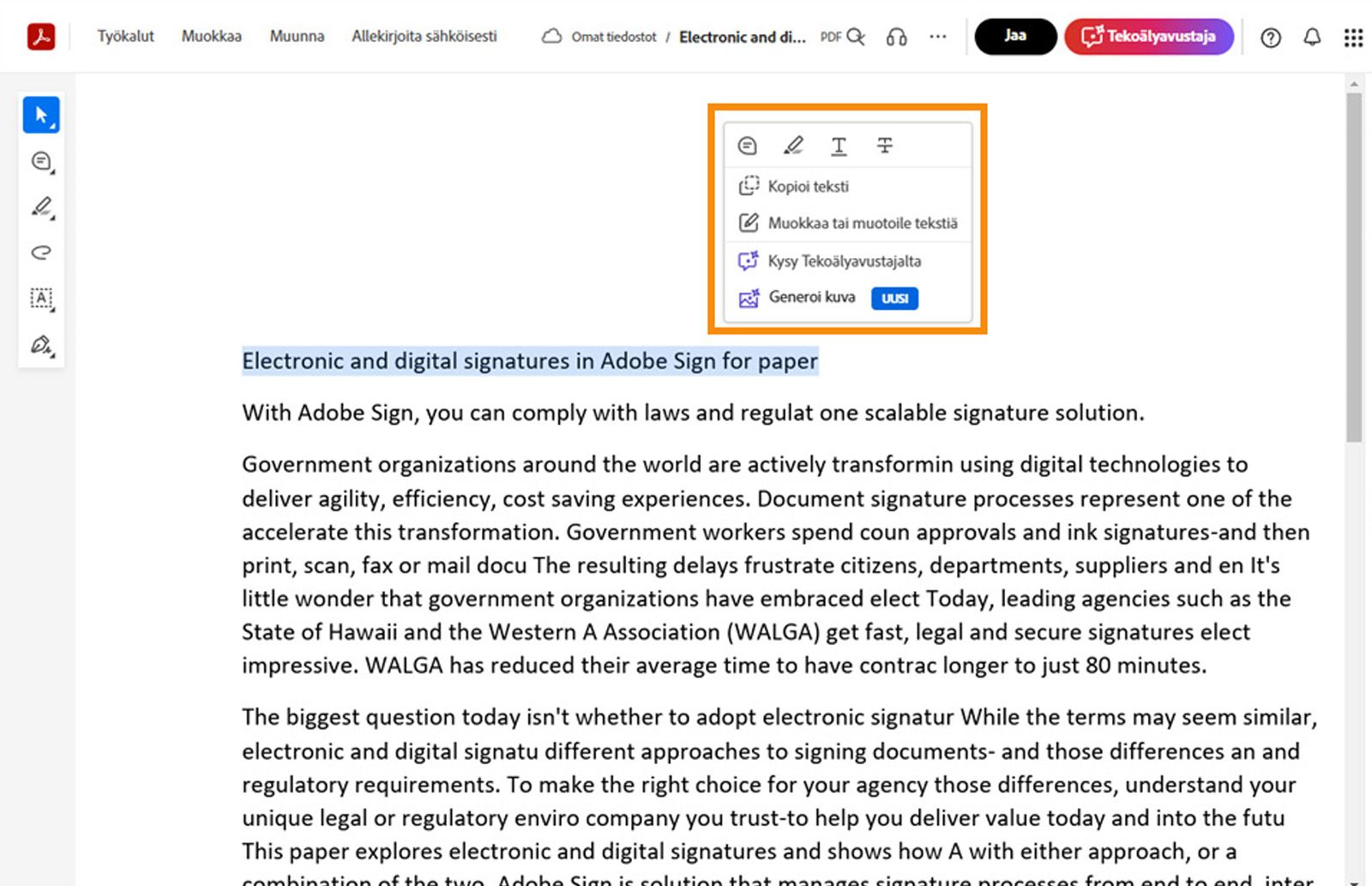Screen dimensions: 1372x886
Task: Add a comment from the floating toolbar
Action: pos(748,146)
